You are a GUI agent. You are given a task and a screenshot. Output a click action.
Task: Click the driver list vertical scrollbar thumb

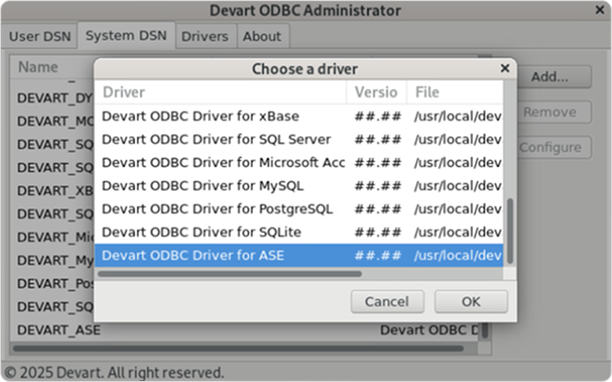[x=510, y=231]
